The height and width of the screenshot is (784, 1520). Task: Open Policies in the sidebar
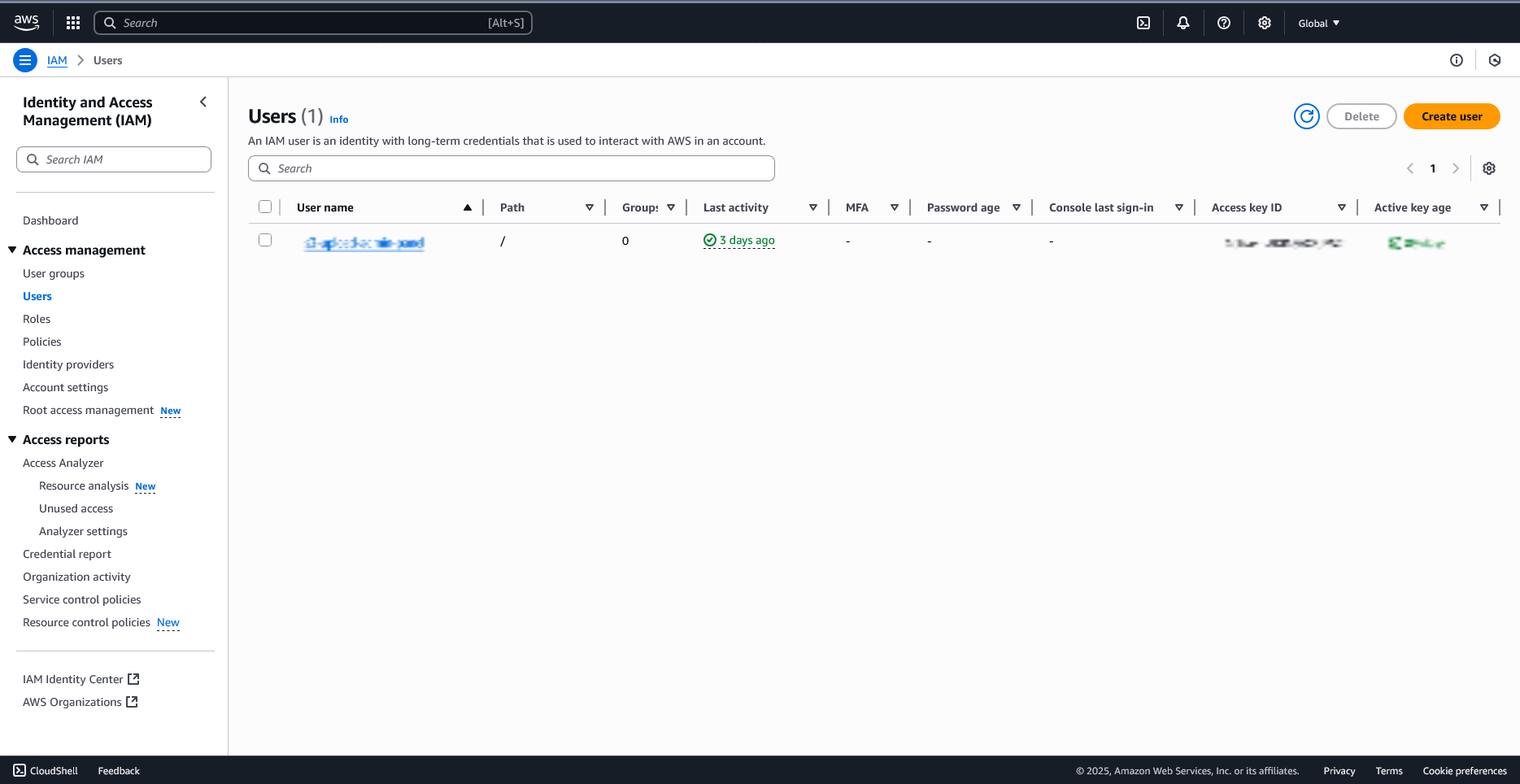42,342
